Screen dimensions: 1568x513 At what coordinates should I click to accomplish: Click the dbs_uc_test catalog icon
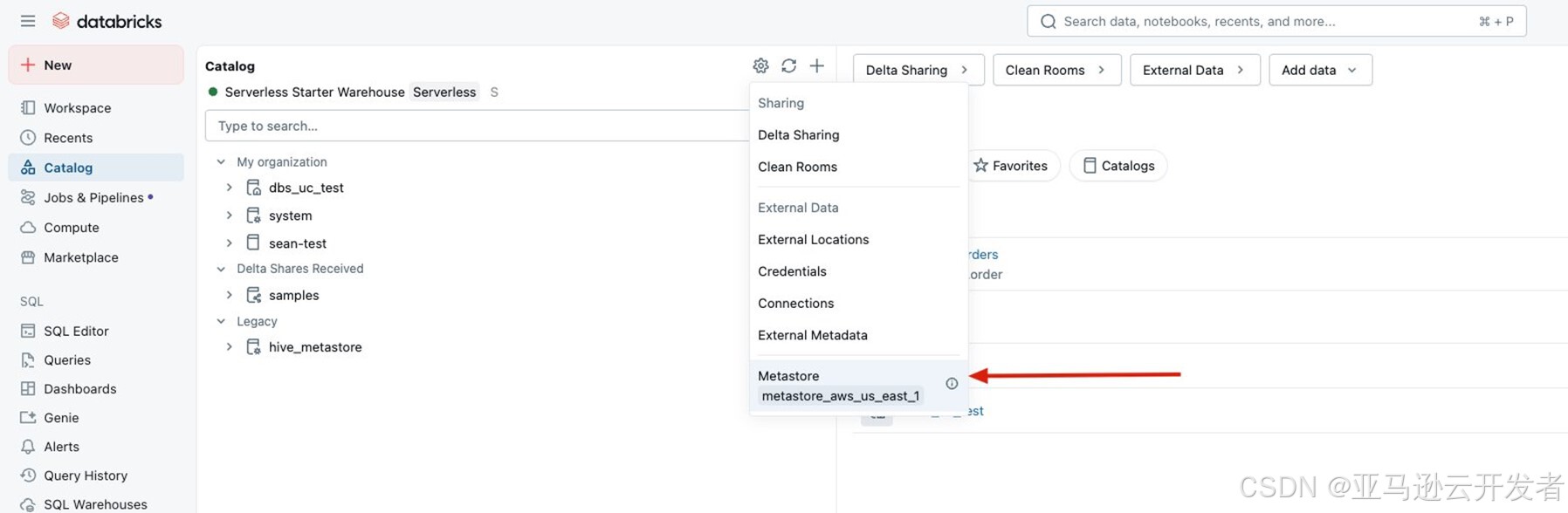click(x=253, y=188)
